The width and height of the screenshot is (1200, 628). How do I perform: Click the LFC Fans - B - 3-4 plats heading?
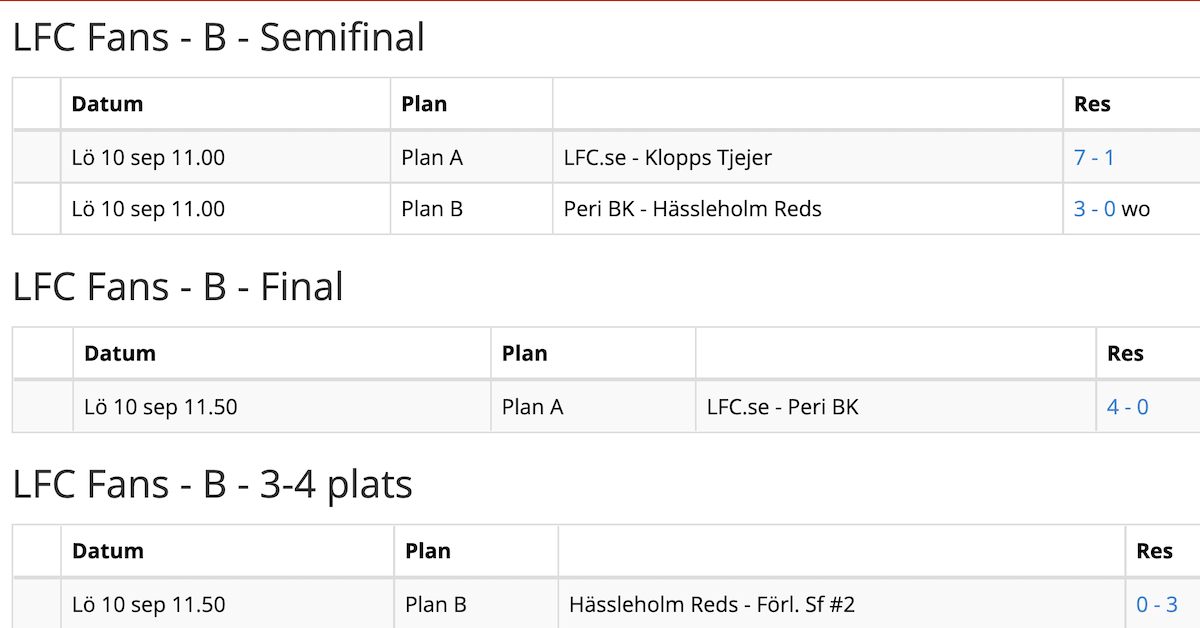(213, 485)
